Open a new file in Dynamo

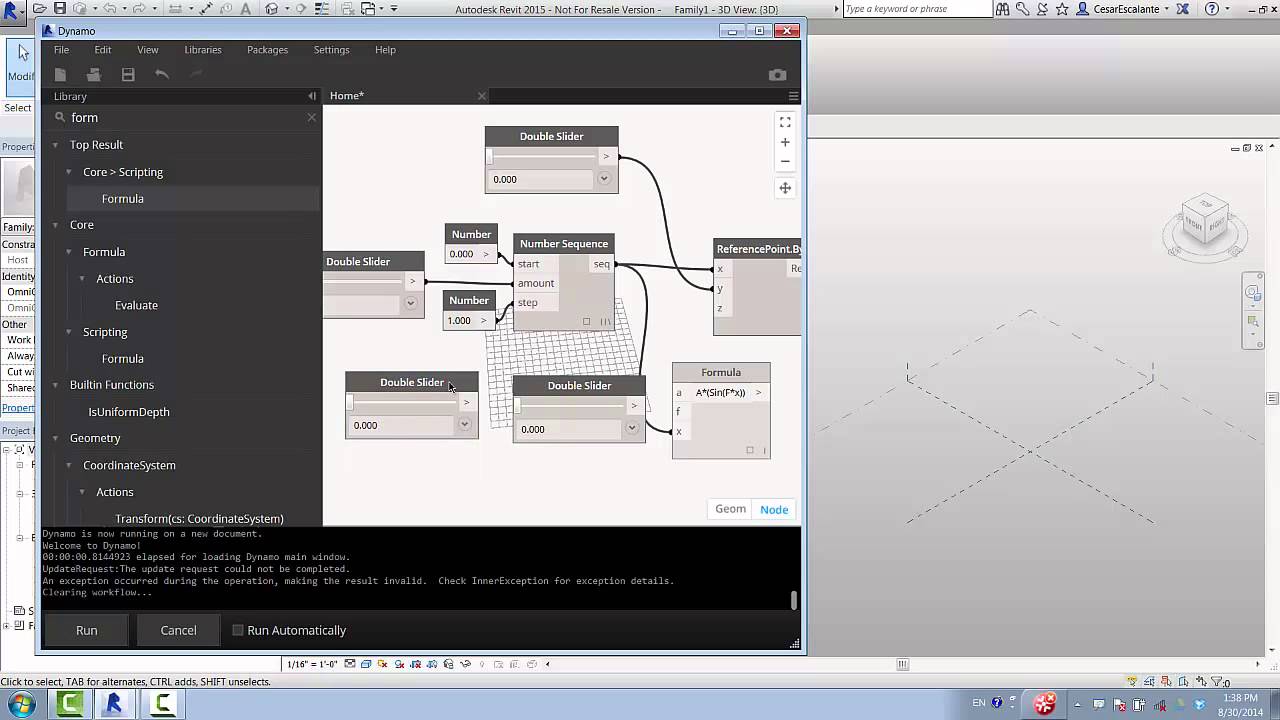[60, 74]
